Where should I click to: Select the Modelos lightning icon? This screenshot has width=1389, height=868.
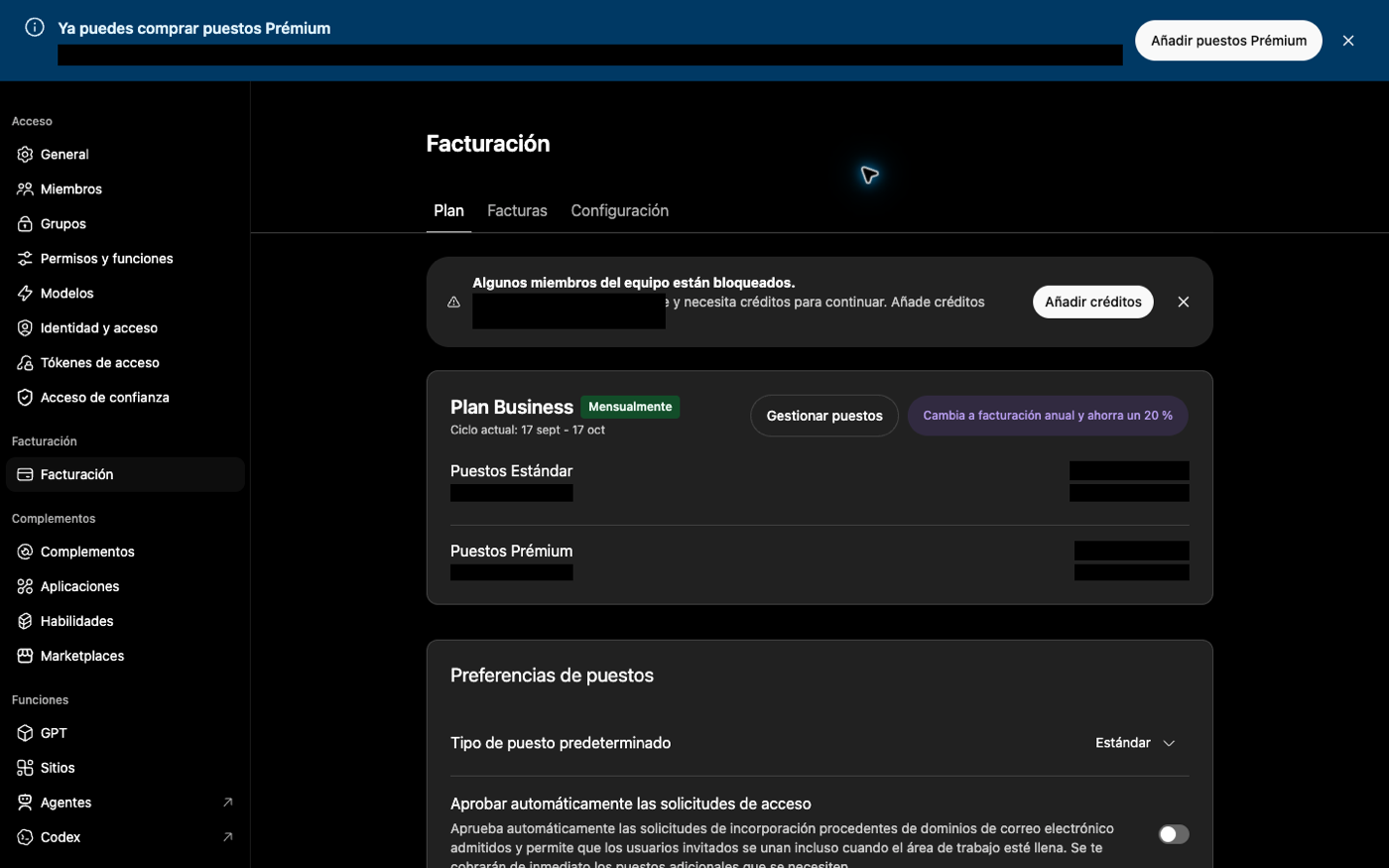pos(25,294)
